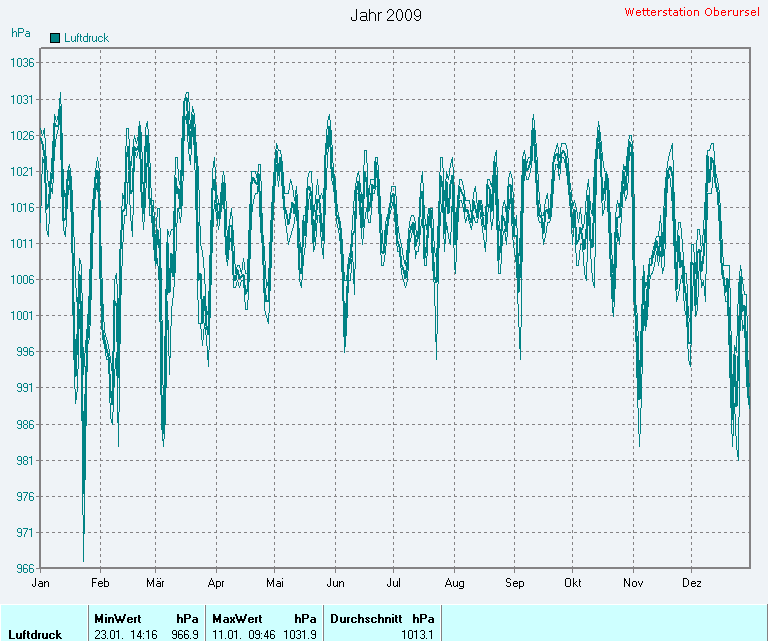Click the y-axis value 1001
Viewport: 768px width, 641px height.
[x=23, y=316]
